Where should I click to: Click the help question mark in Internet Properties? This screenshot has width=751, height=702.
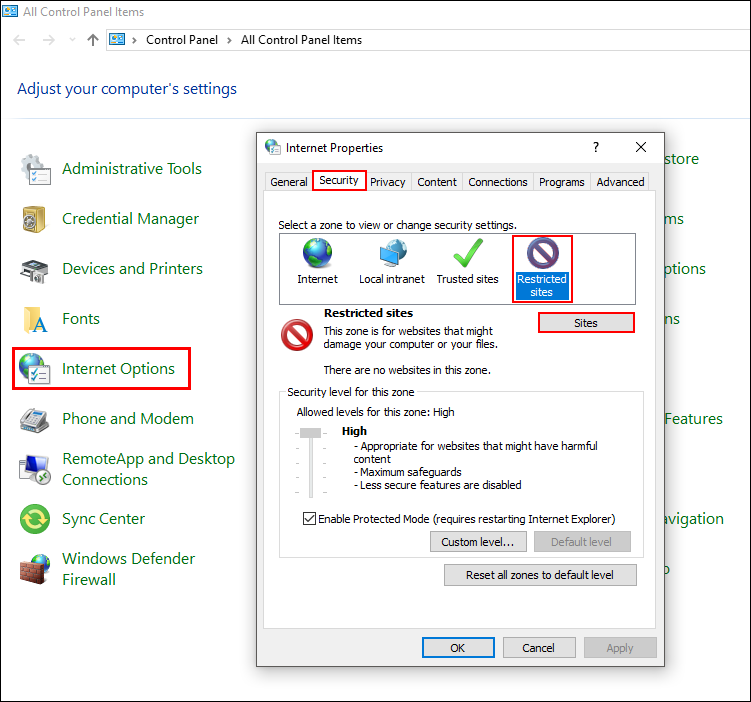596,147
